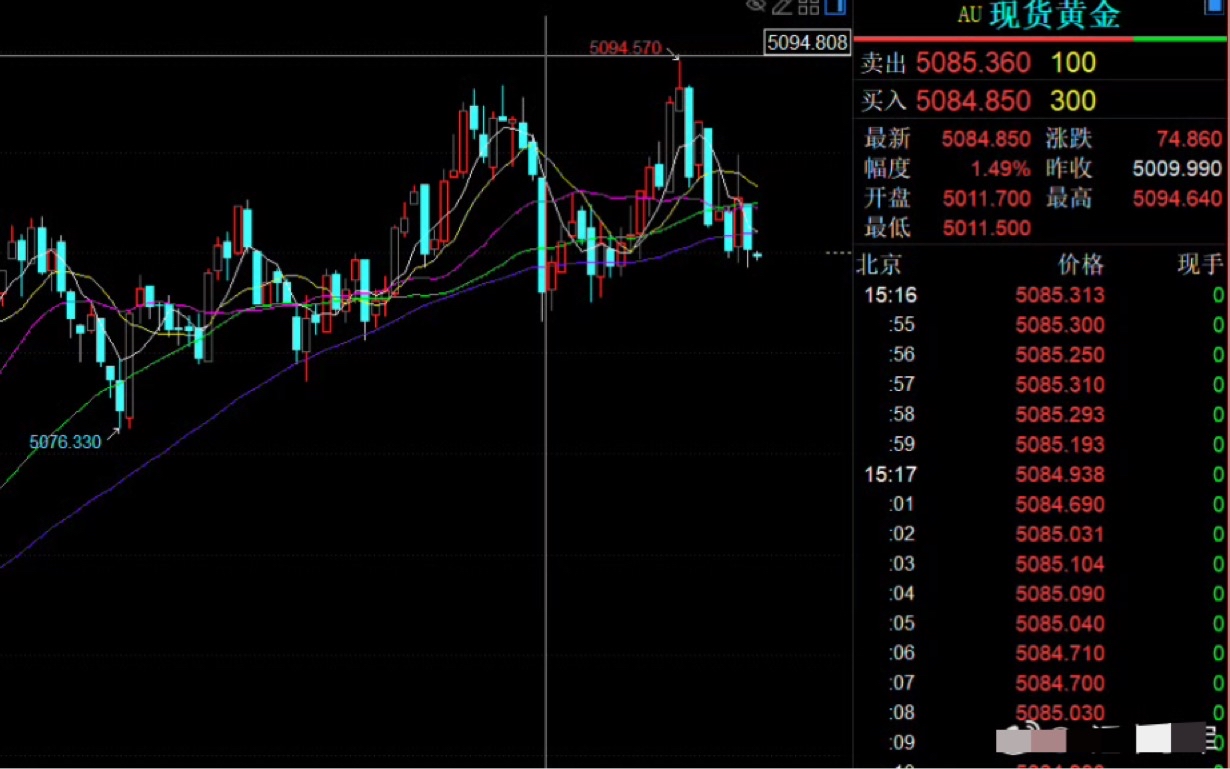The image size is (1230, 769).
Task: Click the 价格 column header
Action: (1081, 264)
